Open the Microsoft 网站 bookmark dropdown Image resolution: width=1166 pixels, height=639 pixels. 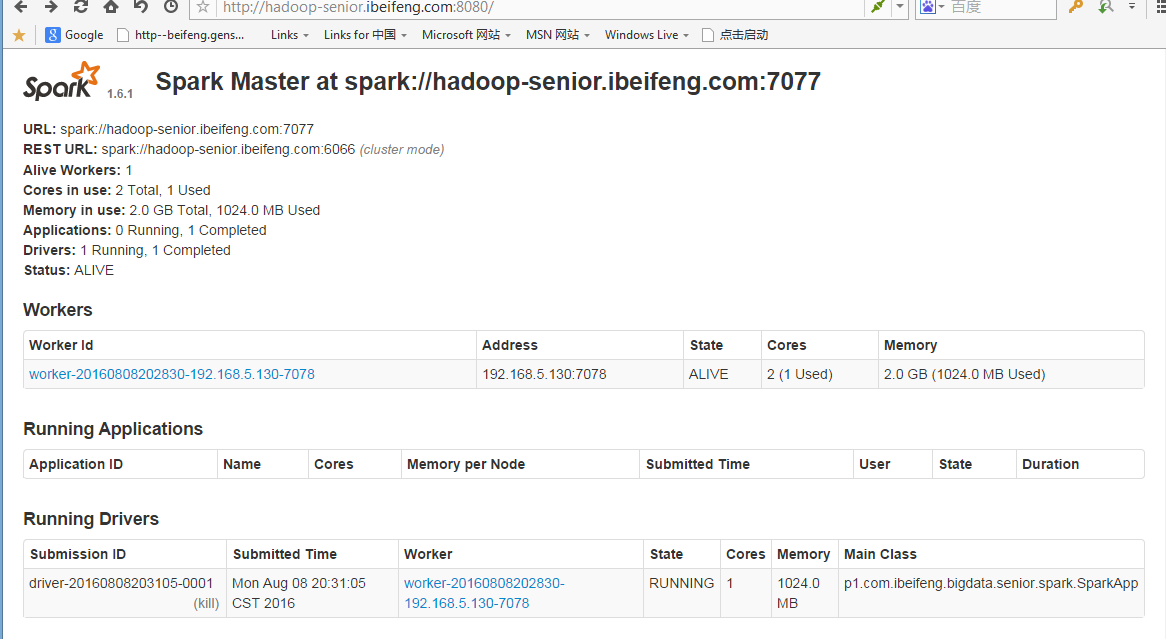(x=466, y=35)
